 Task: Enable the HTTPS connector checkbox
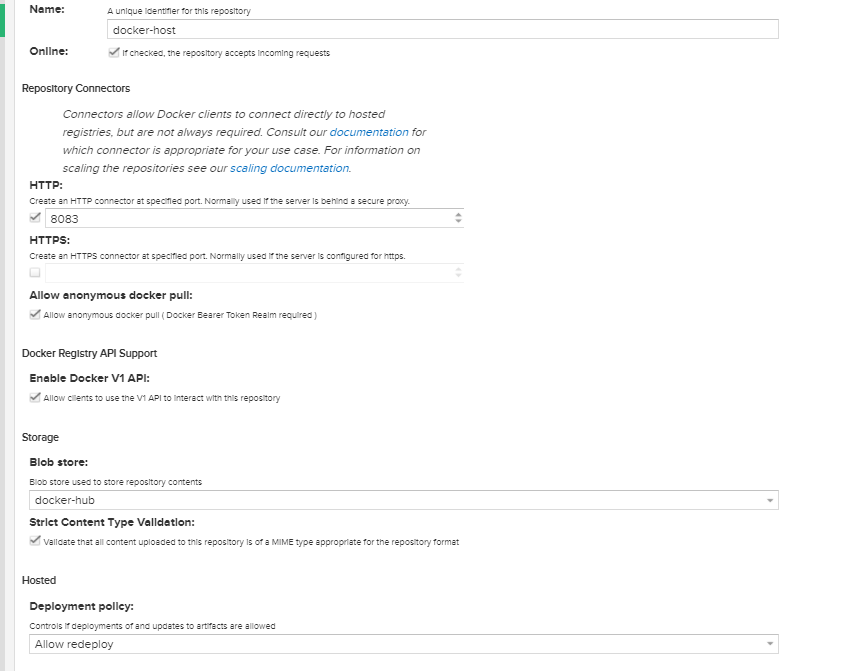click(x=36, y=272)
